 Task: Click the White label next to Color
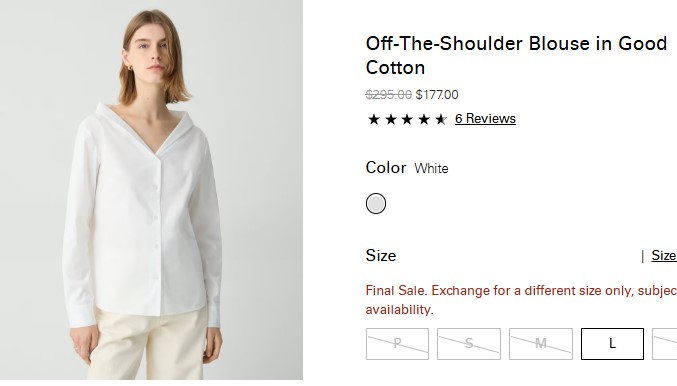click(x=431, y=168)
